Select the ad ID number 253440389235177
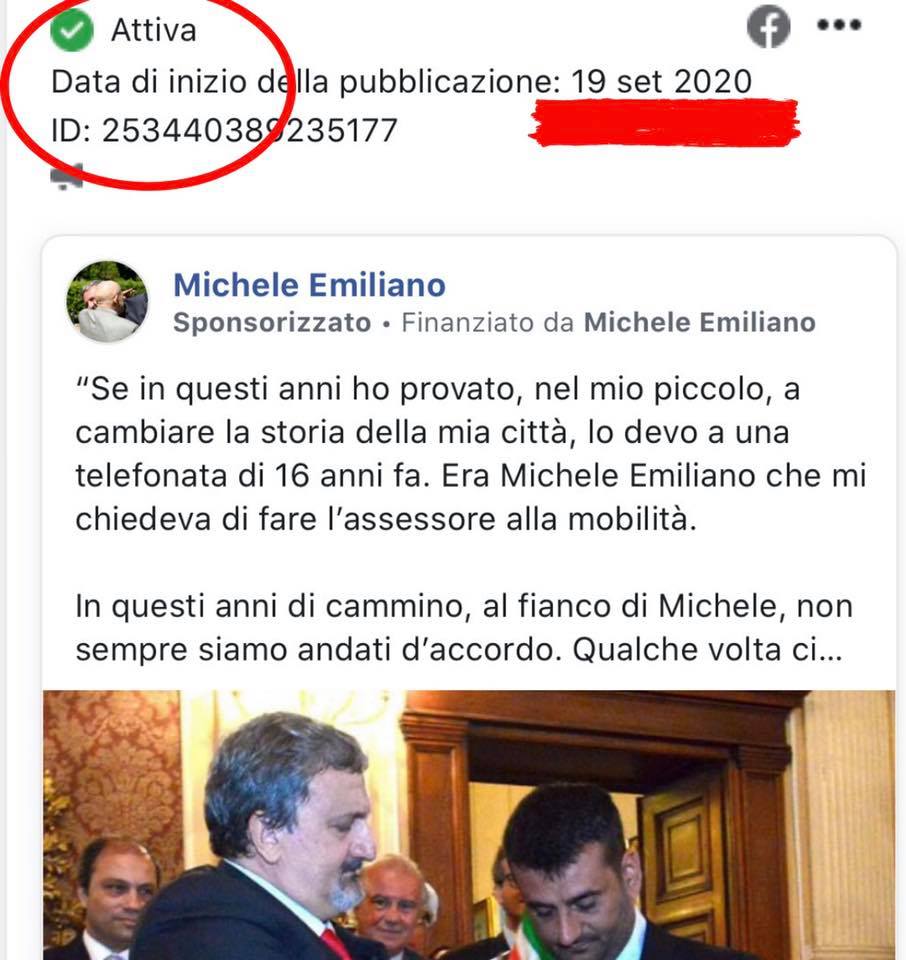The width and height of the screenshot is (906, 960). (250, 130)
